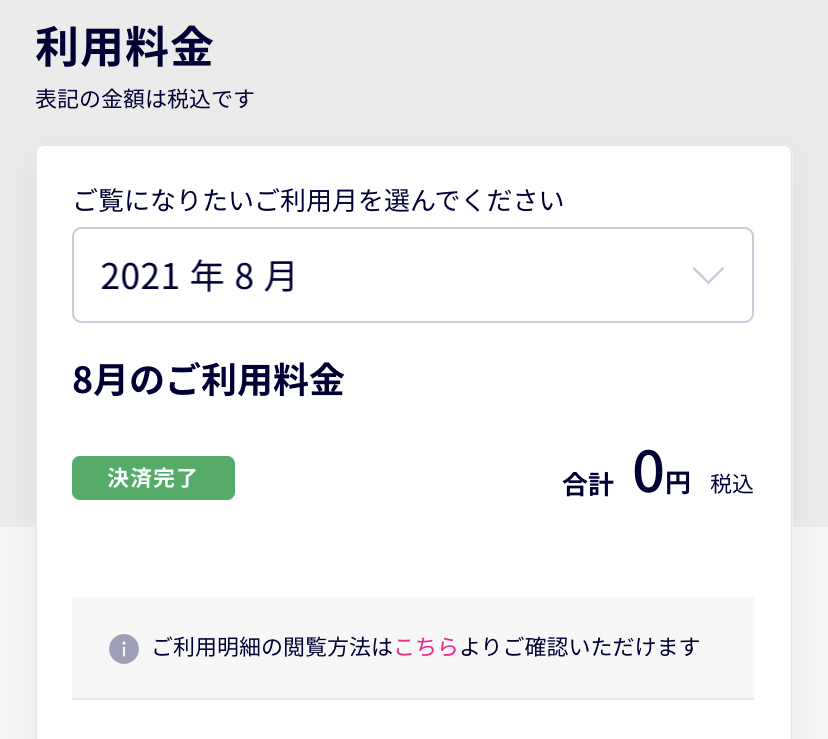
Task: Click the info icon beside usage notice
Action: (x=122, y=648)
